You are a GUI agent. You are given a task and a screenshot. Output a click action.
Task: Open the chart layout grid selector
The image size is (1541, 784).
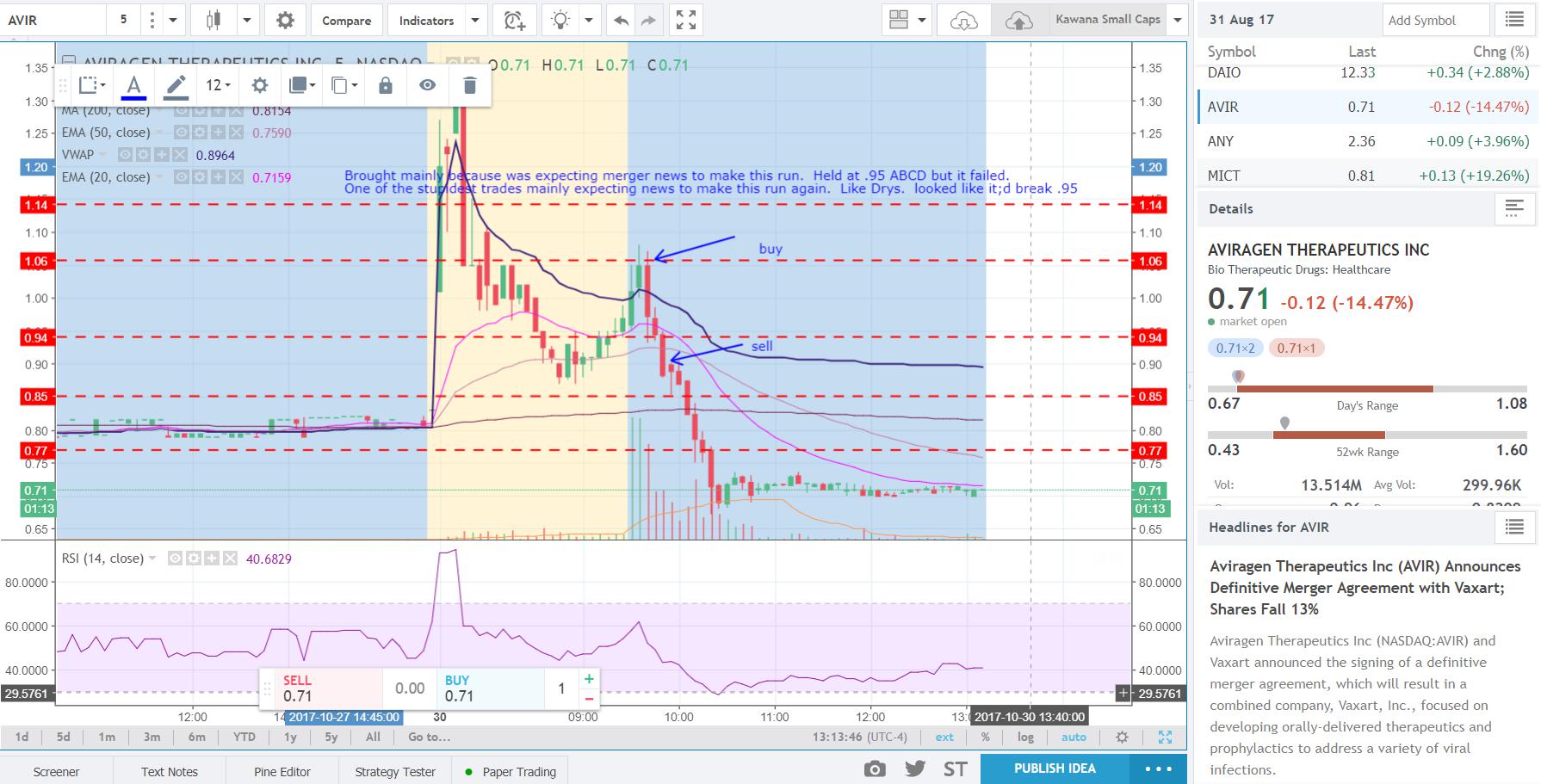point(899,20)
